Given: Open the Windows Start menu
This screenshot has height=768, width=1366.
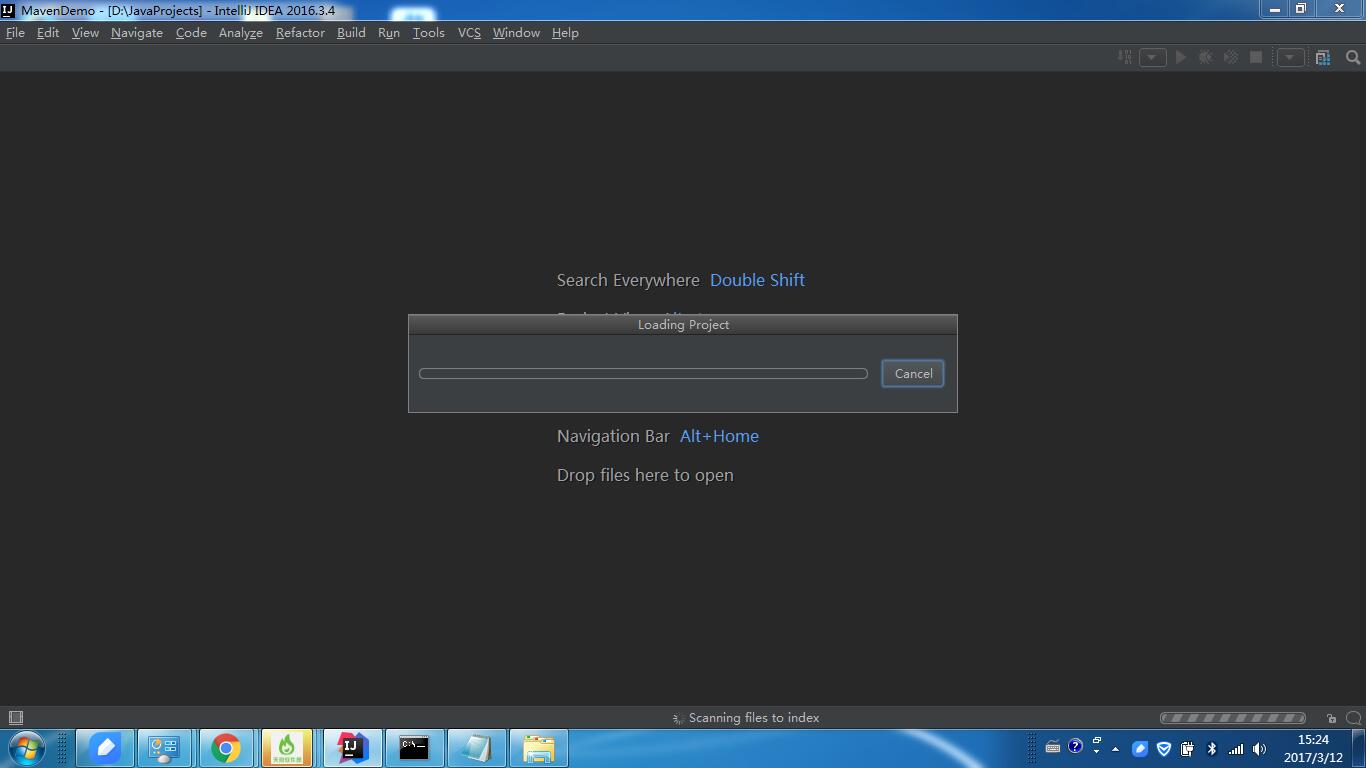Looking at the screenshot, I should 26,748.
